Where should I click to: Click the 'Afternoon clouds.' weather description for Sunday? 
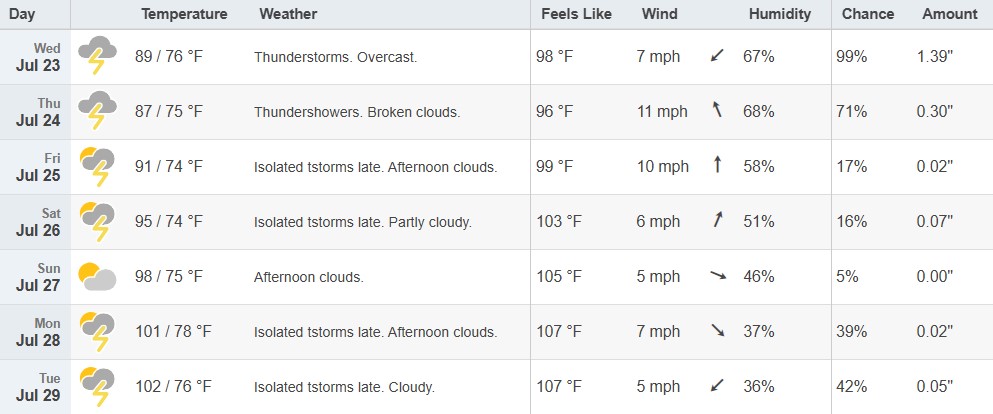pyautogui.click(x=309, y=277)
